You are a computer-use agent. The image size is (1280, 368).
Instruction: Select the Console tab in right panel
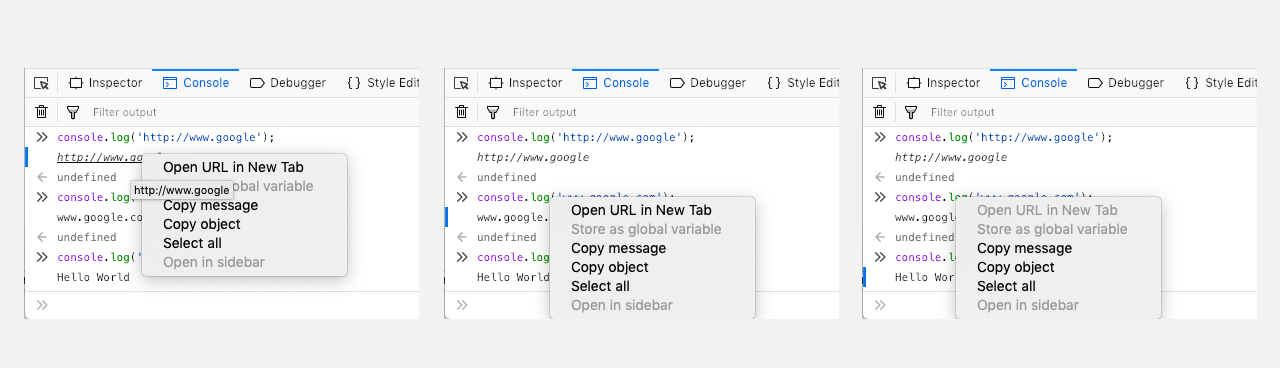[x=1034, y=83]
